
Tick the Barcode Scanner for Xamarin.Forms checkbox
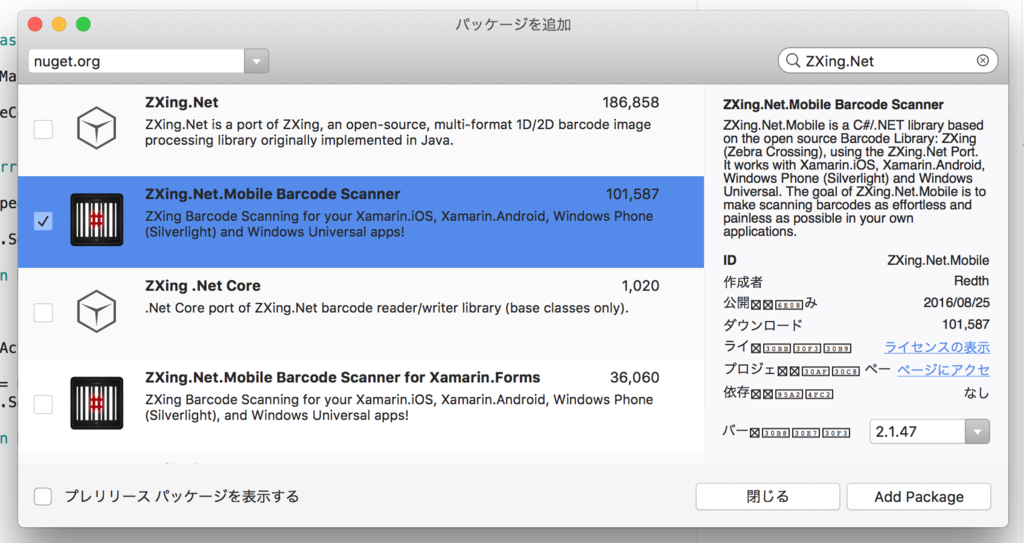[43, 404]
